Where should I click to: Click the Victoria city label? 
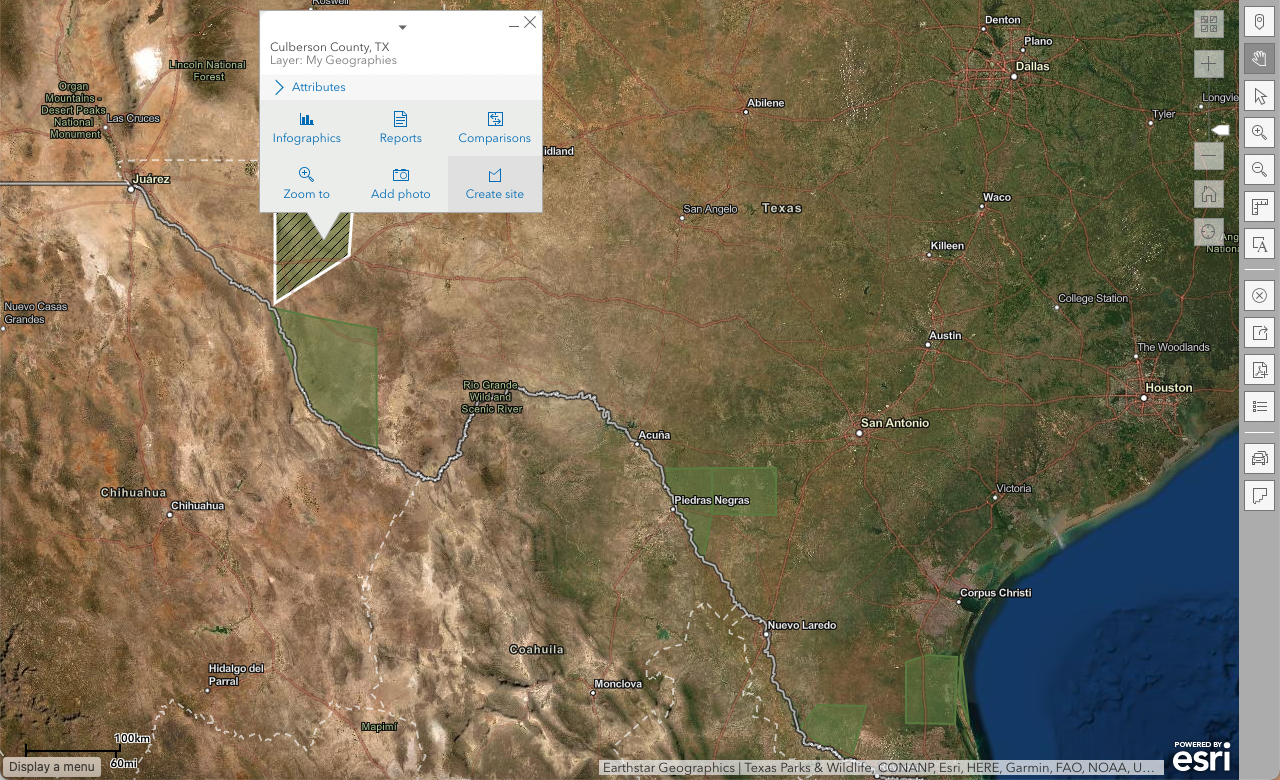click(x=1013, y=489)
